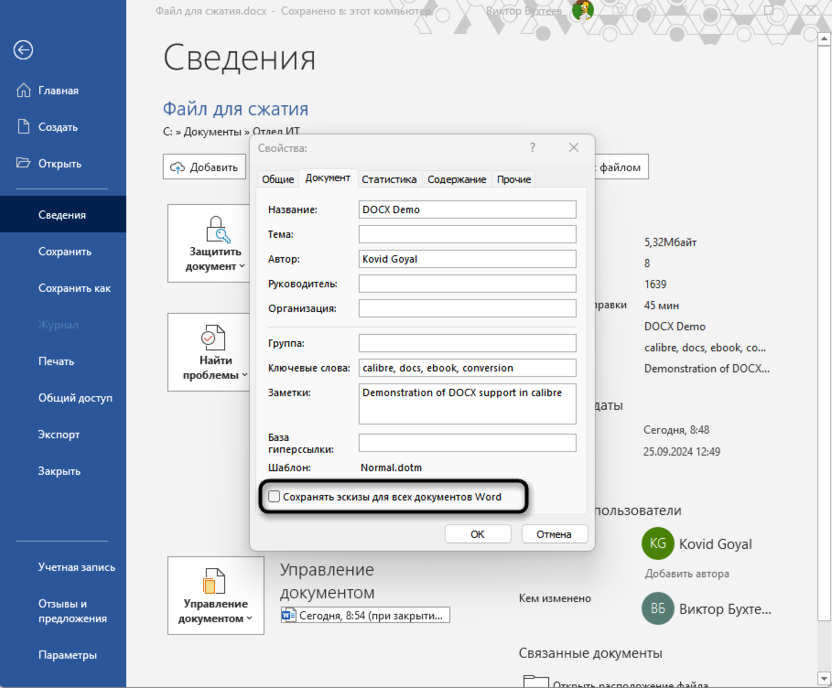Click the База гиперссылки input field

[x=467, y=443]
